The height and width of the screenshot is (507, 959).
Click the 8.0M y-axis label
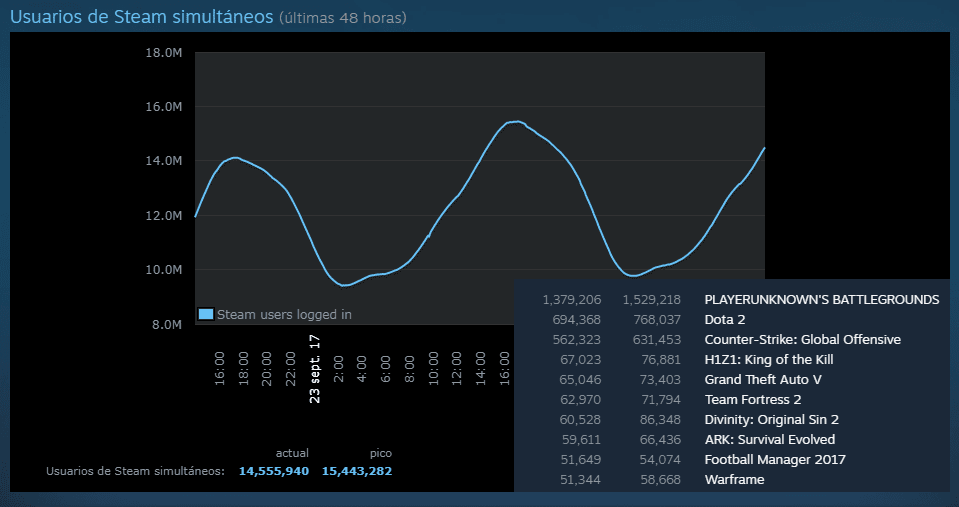point(166,325)
